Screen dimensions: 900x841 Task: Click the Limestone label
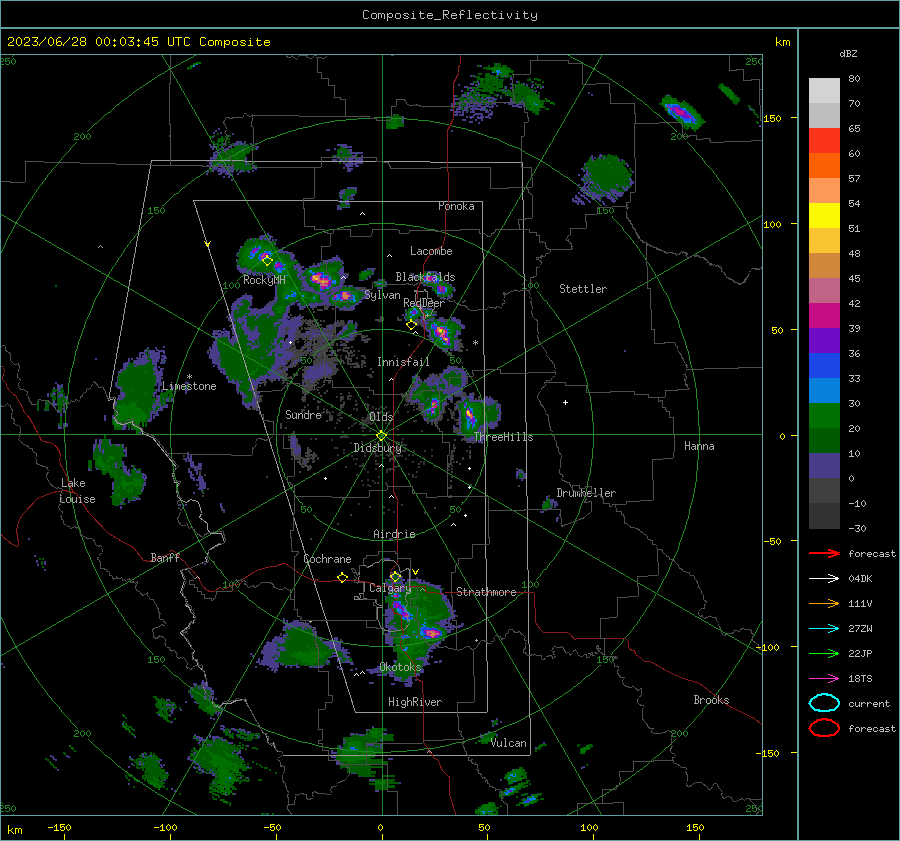click(x=189, y=386)
